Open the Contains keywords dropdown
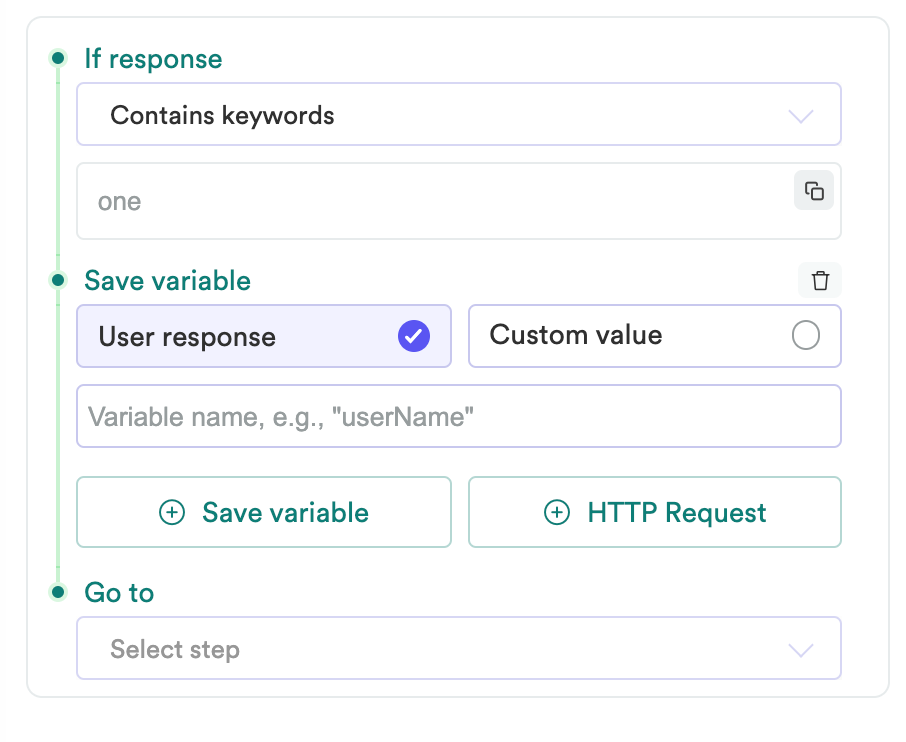Image resolution: width=906 pixels, height=742 pixels. click(459, 114)
